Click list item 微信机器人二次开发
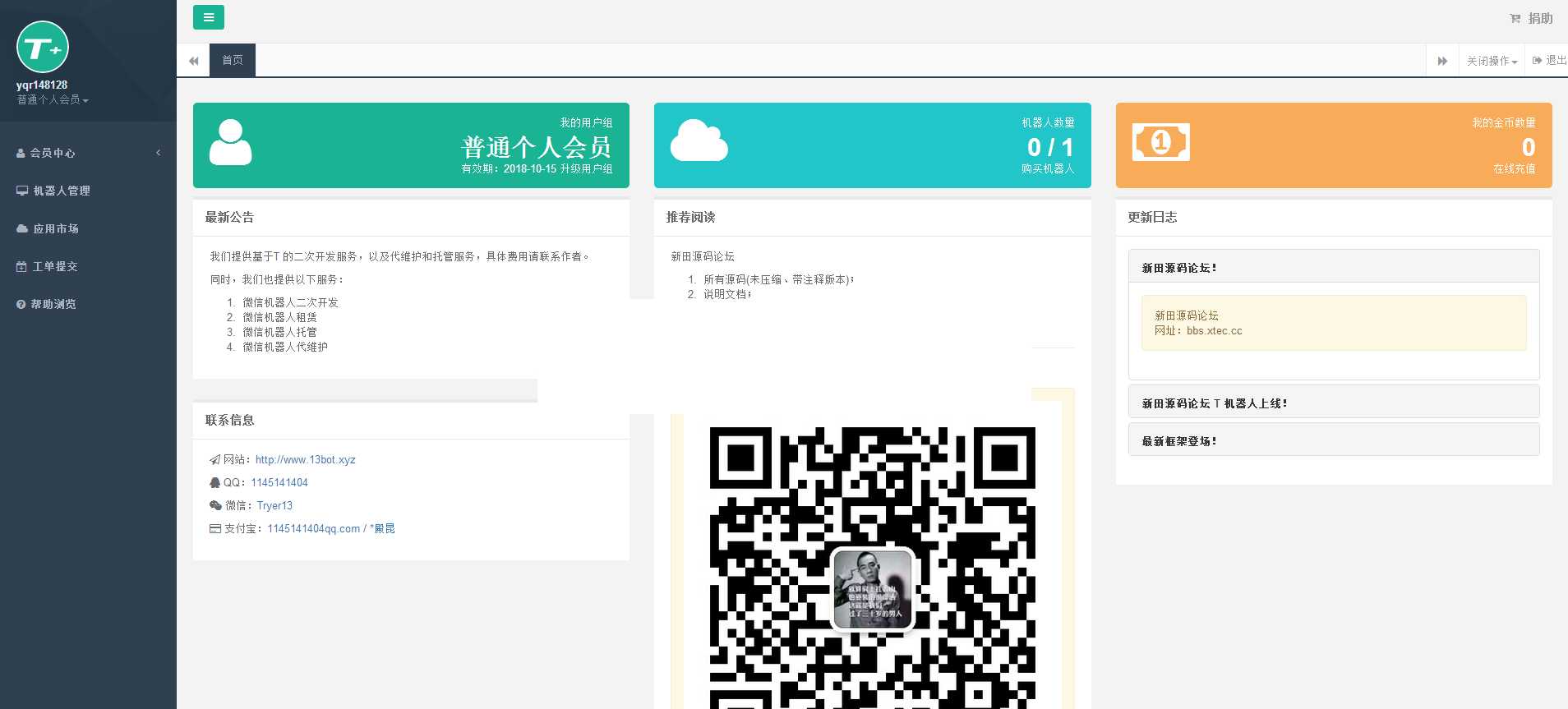The width and height of the screenshot is (1568, 709). click(x=290, y=302)
